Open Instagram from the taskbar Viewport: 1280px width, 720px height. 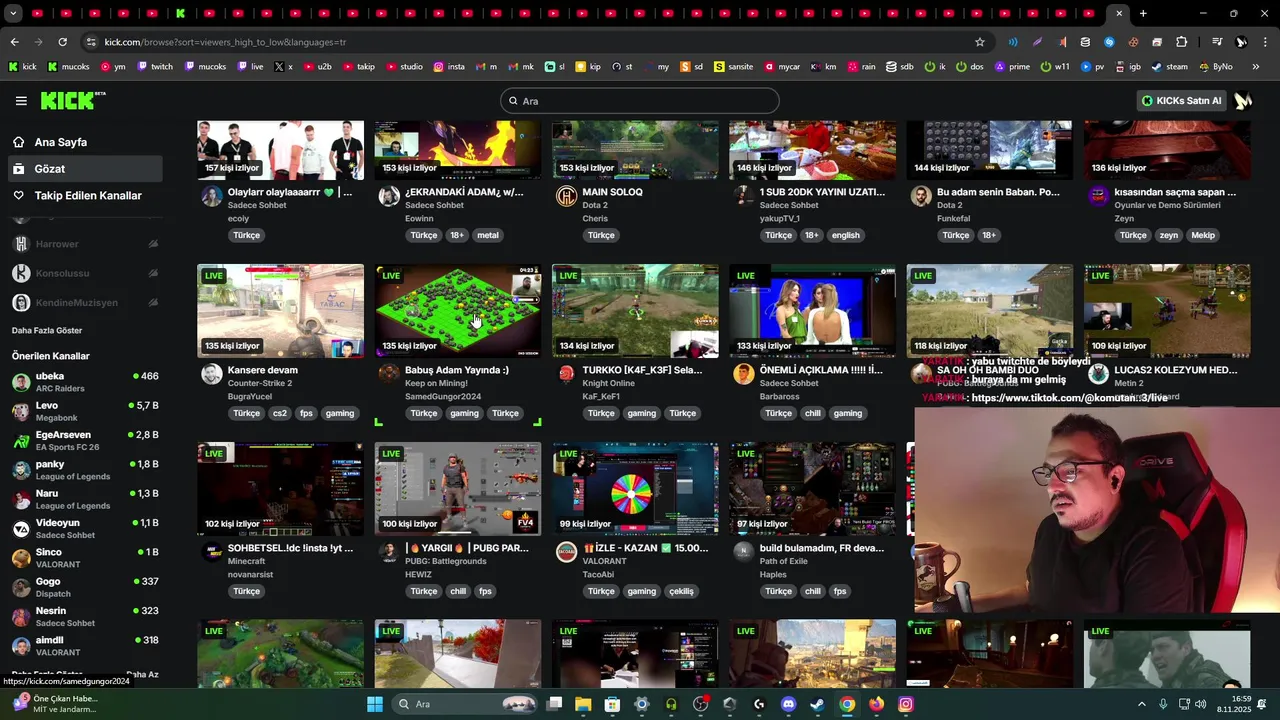[x=905, y=704]
